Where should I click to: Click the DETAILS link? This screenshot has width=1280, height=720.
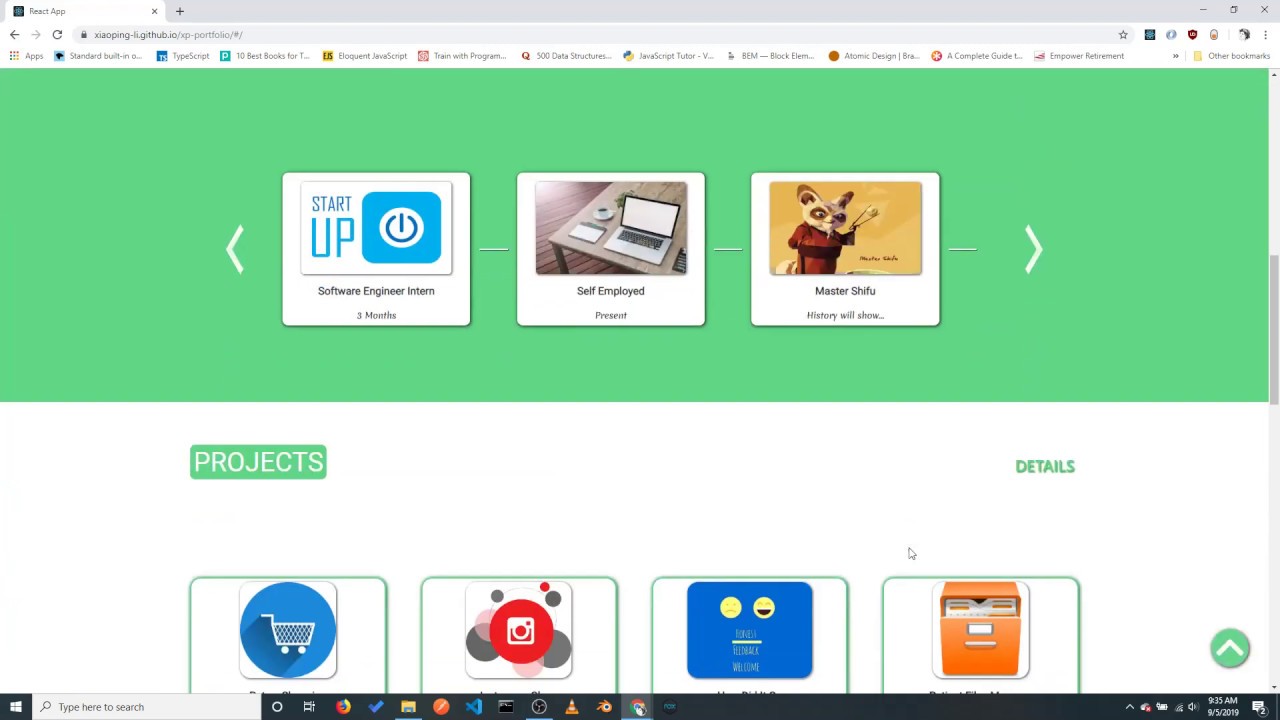(1045, 466)
